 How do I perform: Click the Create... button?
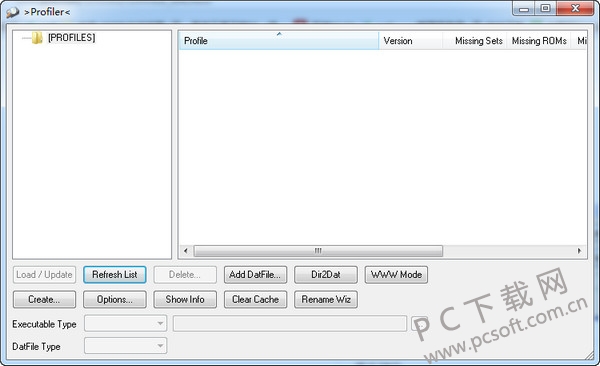click(44, 299)
